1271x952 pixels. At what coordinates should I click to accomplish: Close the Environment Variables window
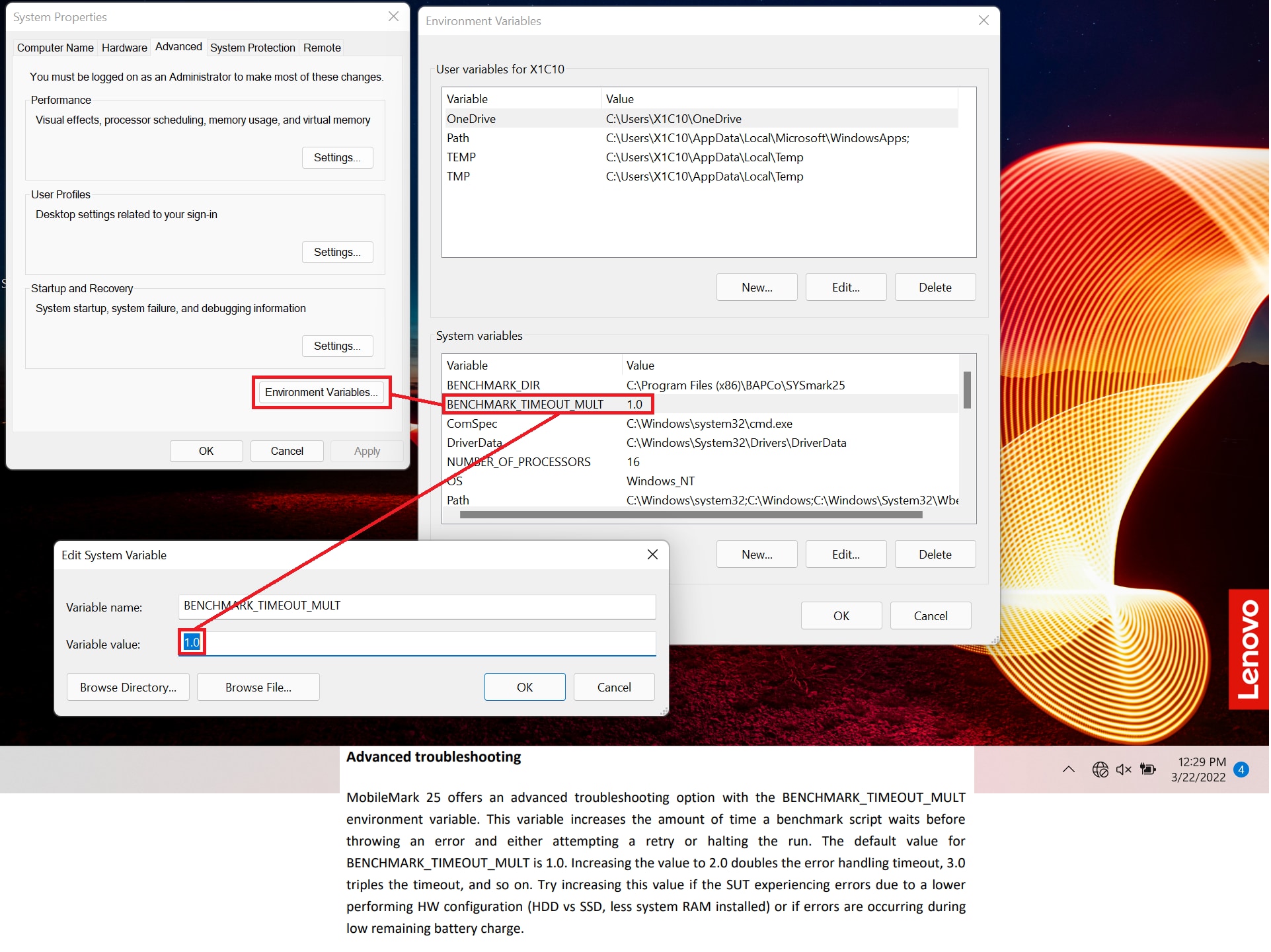coord(983,20)
